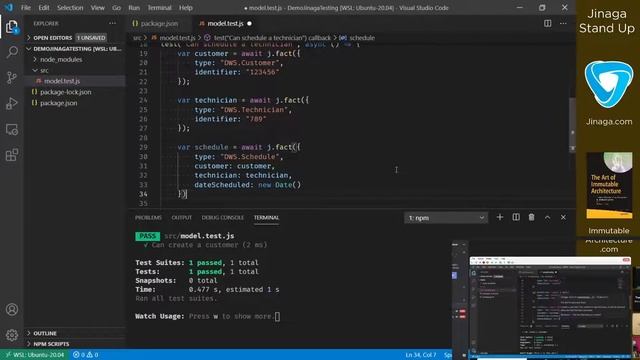Open package-lock.json in the file tree

pyautogui.click(x=65, y=92)
